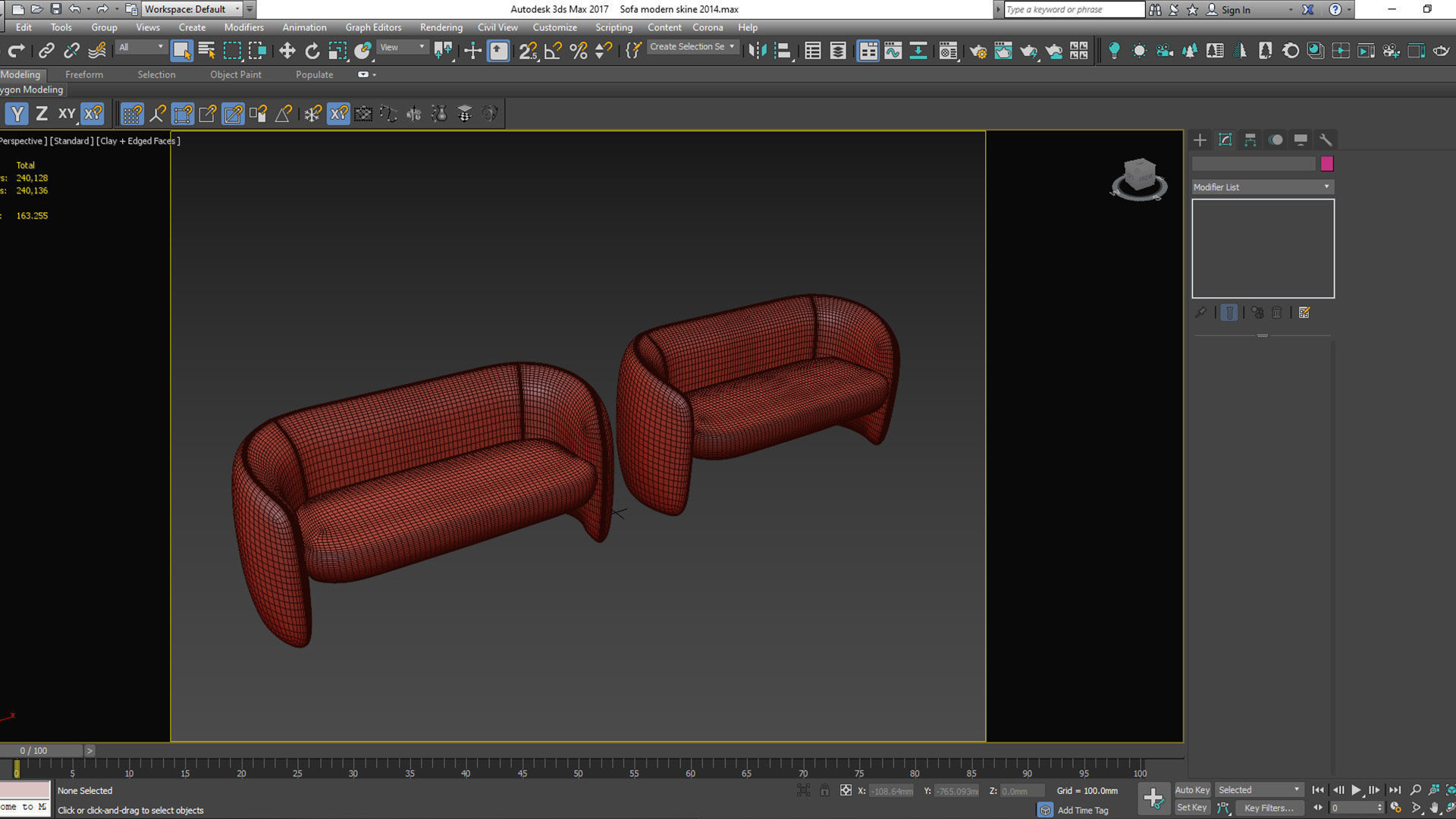Open the selection filter All dropdown
The width and height of the screenshot is (1456, 819).
pyautogui.click(x=141, y=47)
